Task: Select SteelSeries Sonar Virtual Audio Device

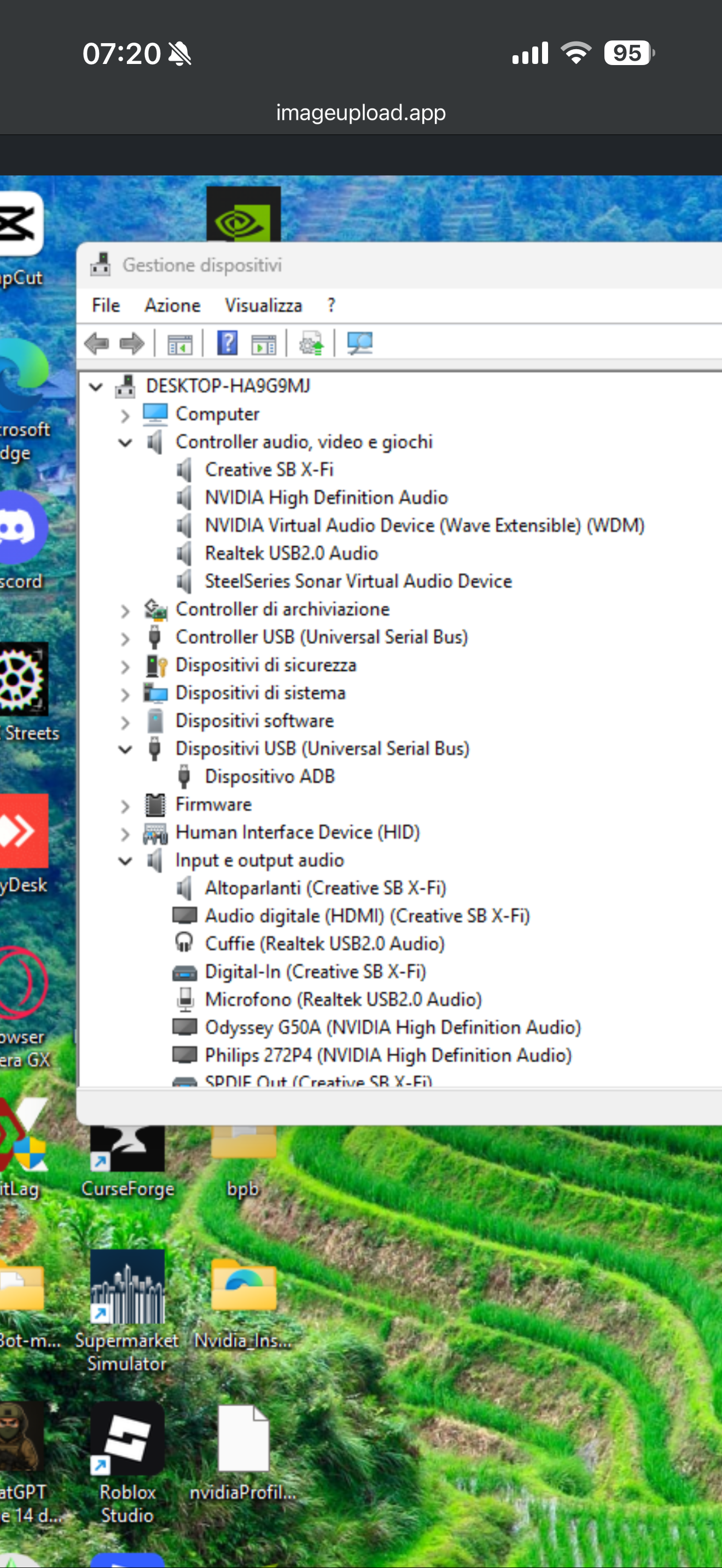Action: pos(358,581)
